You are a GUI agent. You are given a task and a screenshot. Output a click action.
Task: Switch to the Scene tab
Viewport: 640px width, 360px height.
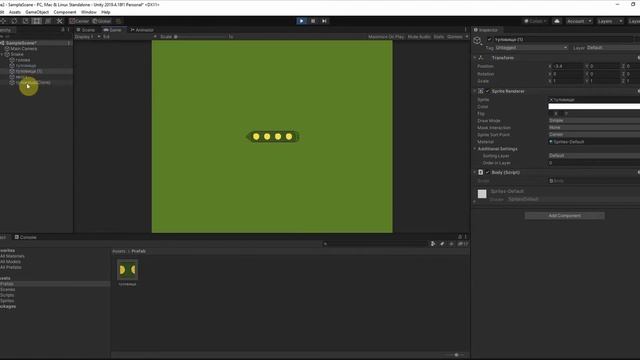pyautogui.click(x=86, y=30)
